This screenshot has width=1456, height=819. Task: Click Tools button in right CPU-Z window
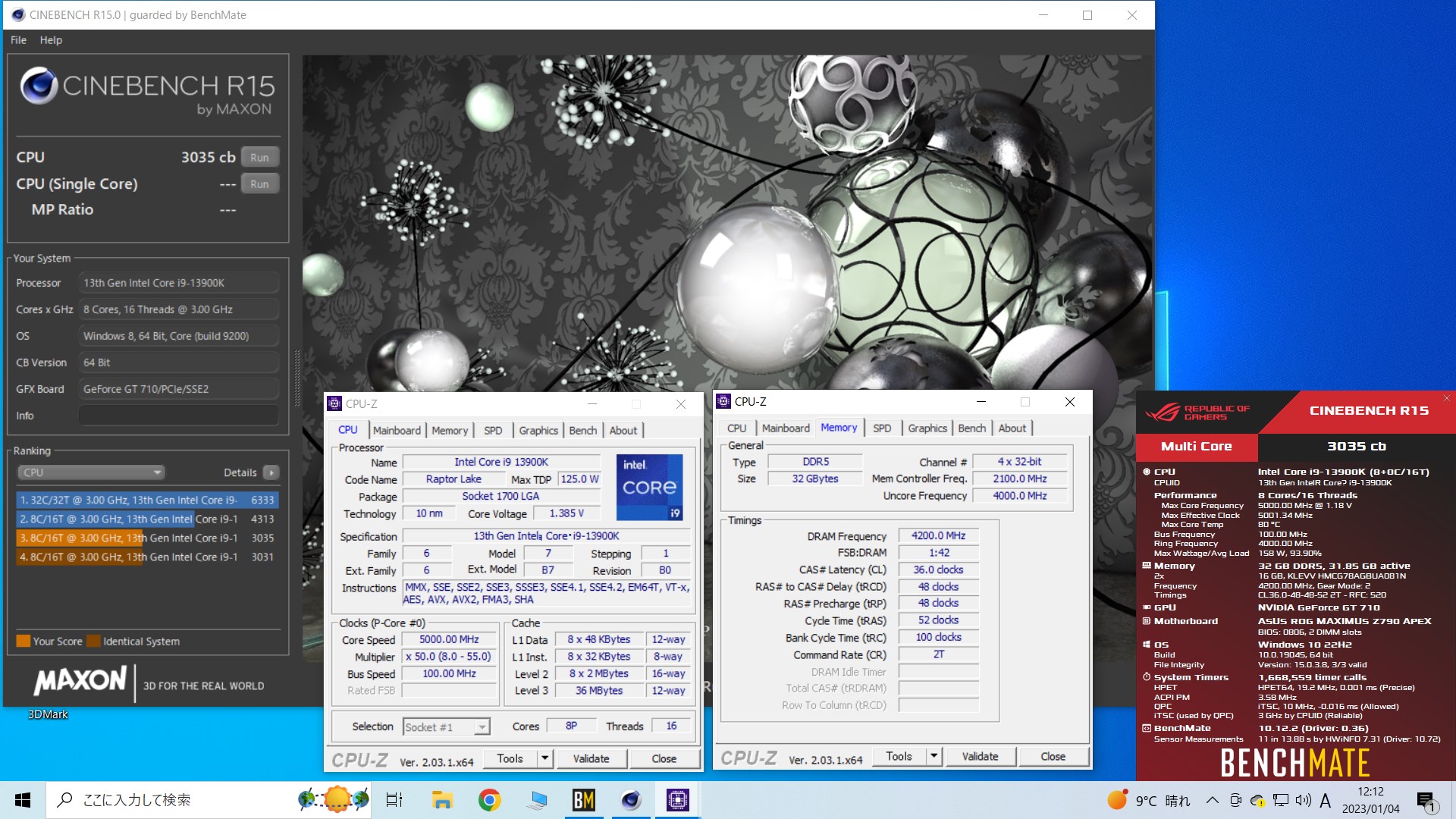click(x=899, y=756)
